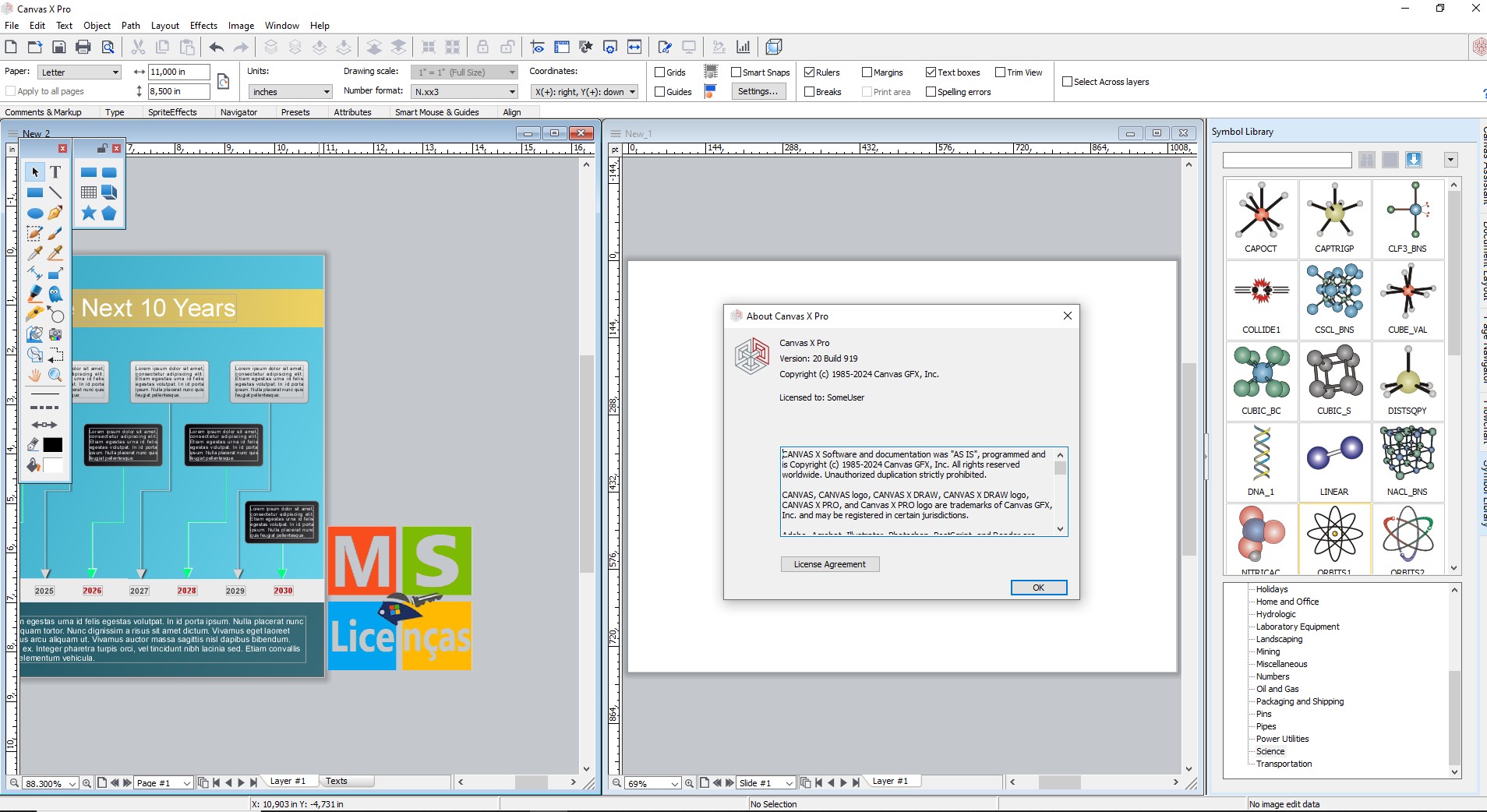Pick the Hand pan tool
The width and height of the screenshot is (1487, 812).
click(35, 375)
